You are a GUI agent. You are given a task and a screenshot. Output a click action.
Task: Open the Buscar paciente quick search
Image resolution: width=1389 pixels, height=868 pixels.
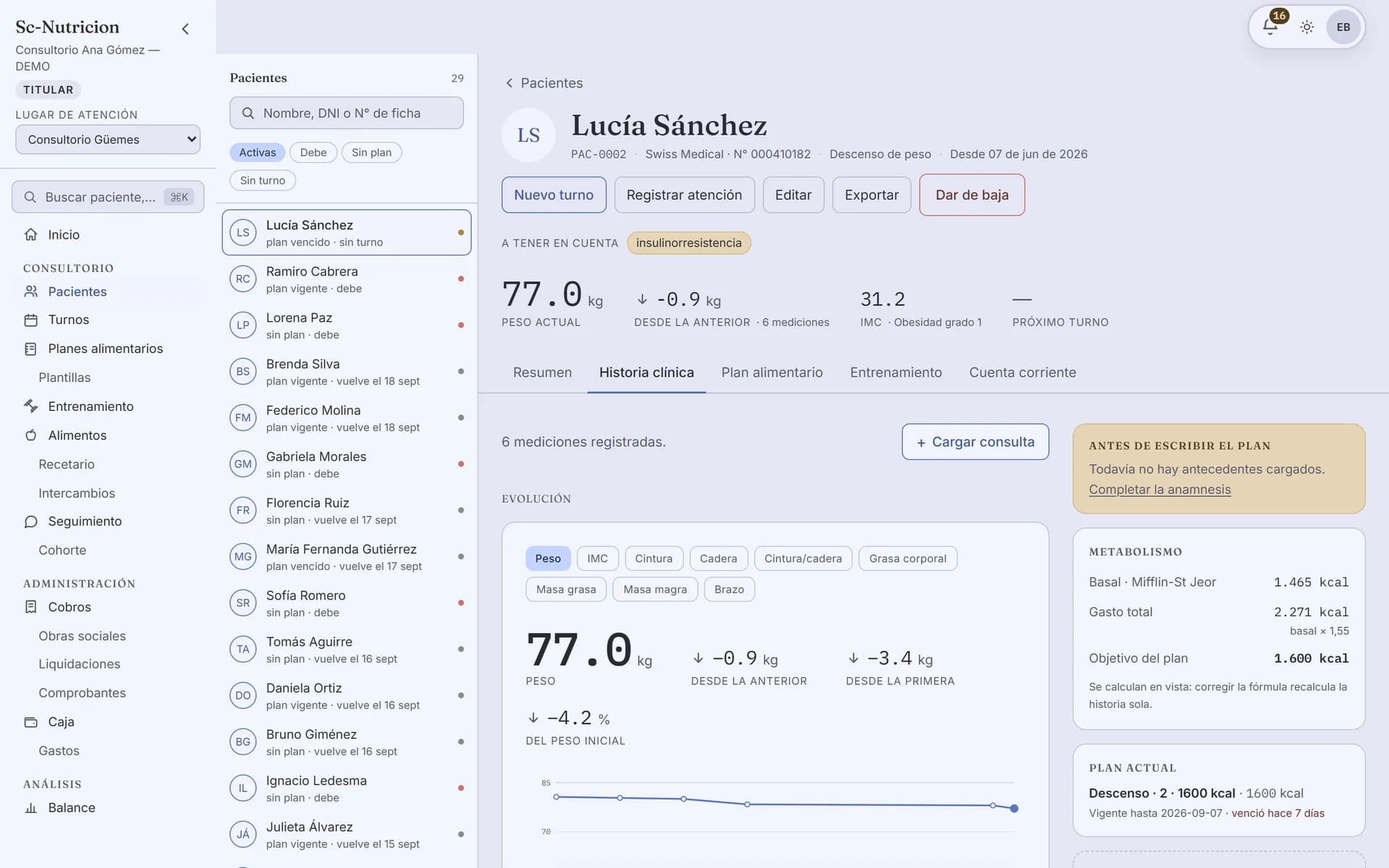point(108,197)
